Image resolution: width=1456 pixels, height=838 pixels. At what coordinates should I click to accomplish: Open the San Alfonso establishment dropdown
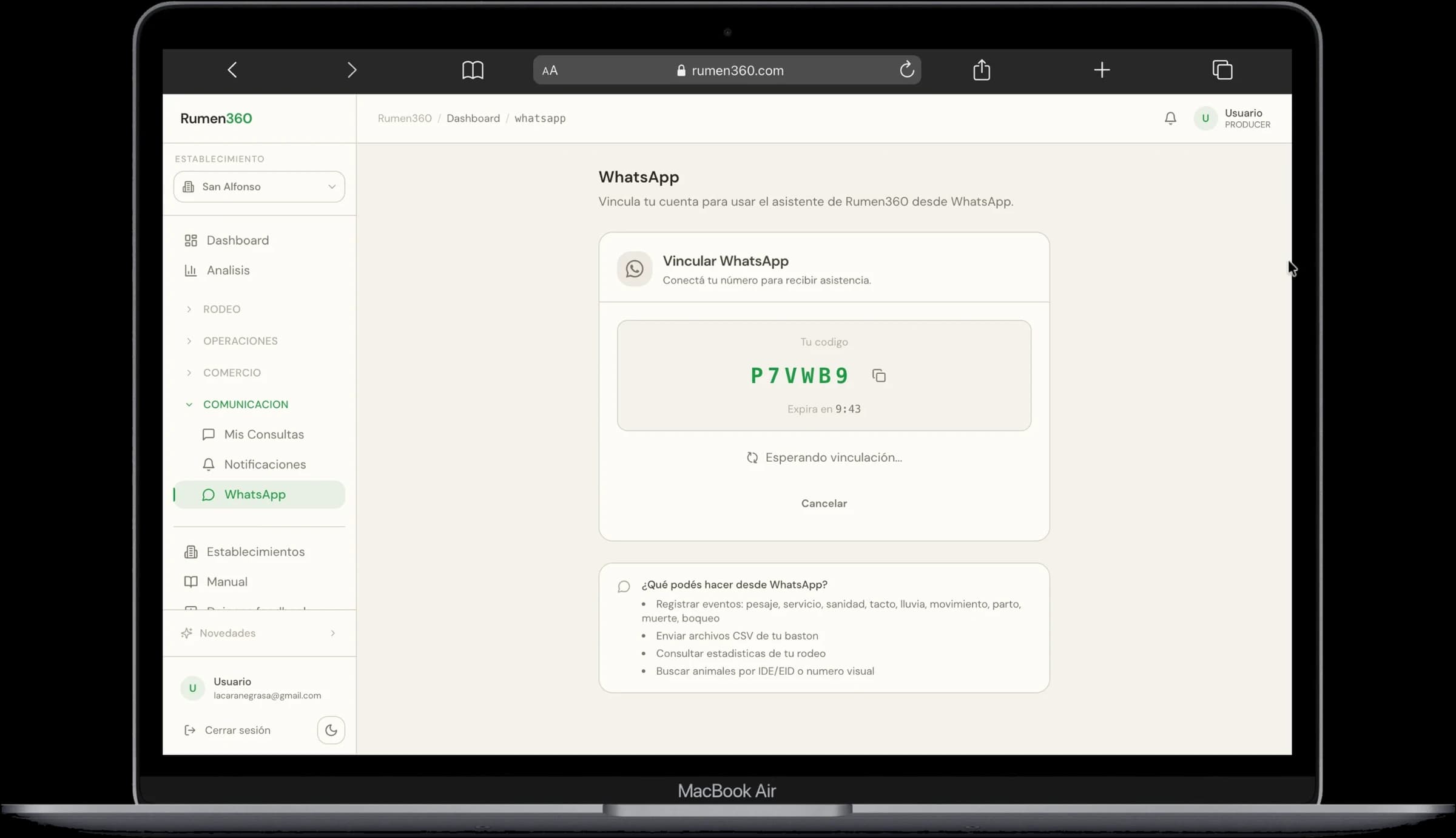point(259,186)
